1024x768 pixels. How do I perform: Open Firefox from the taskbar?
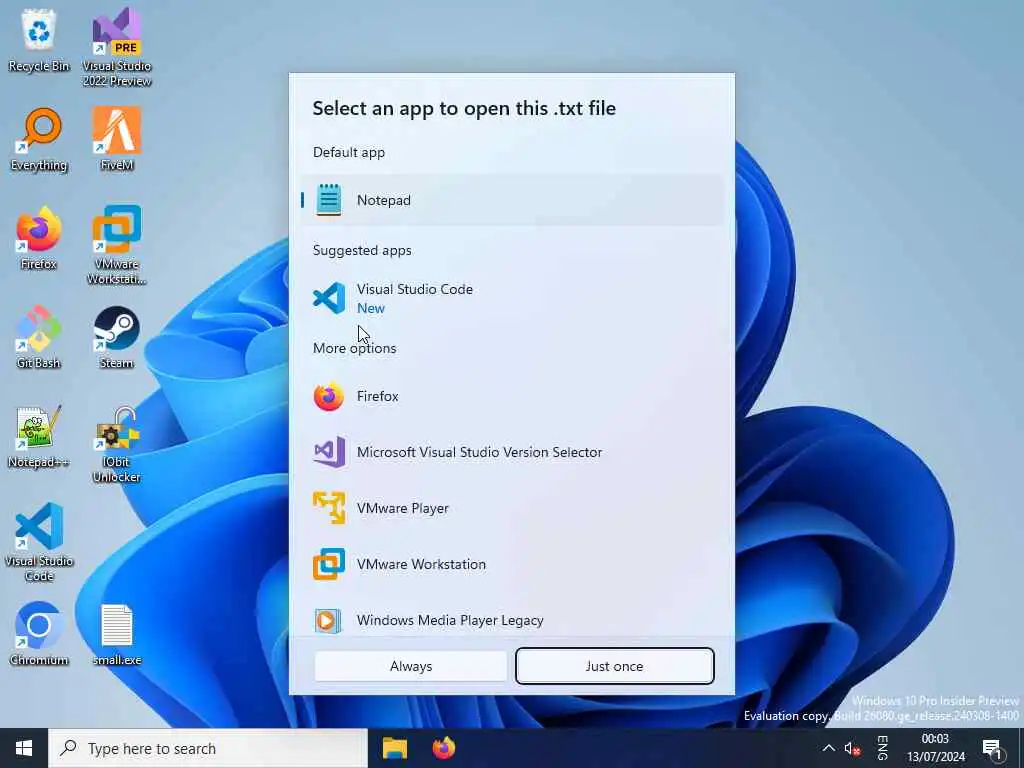click(x=443, y=748)
